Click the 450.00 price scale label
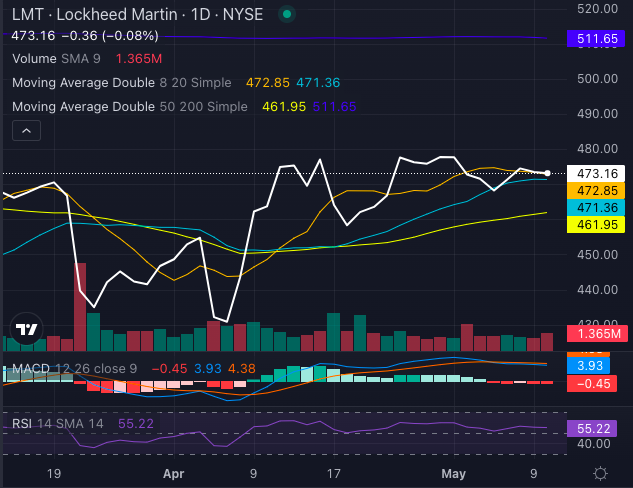The image size is (633, 488). [597, 255]
